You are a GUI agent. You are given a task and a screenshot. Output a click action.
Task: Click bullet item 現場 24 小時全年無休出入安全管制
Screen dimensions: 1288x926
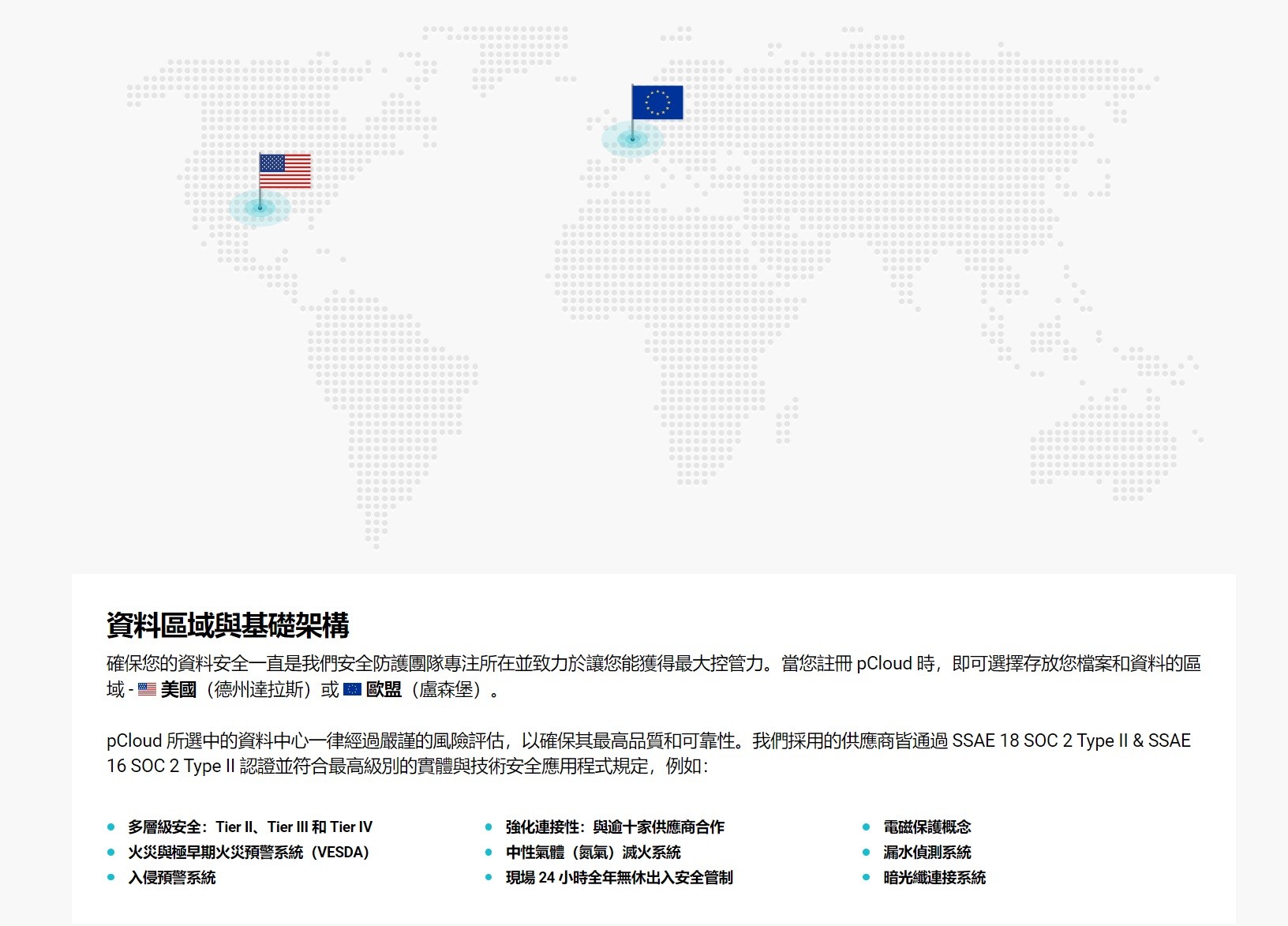point(620,878)
